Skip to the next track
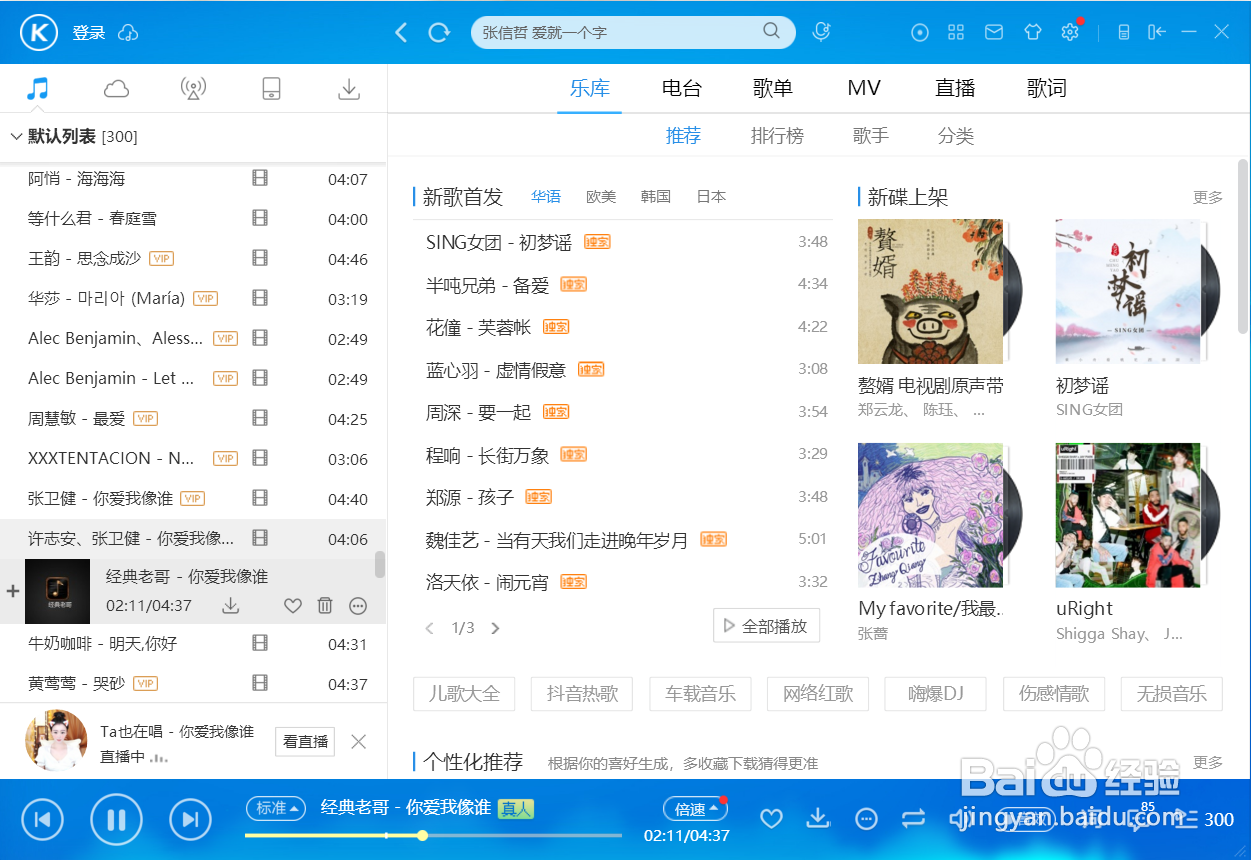Image resolution: width=1251 pixels, height=860 pixels. 190,820
